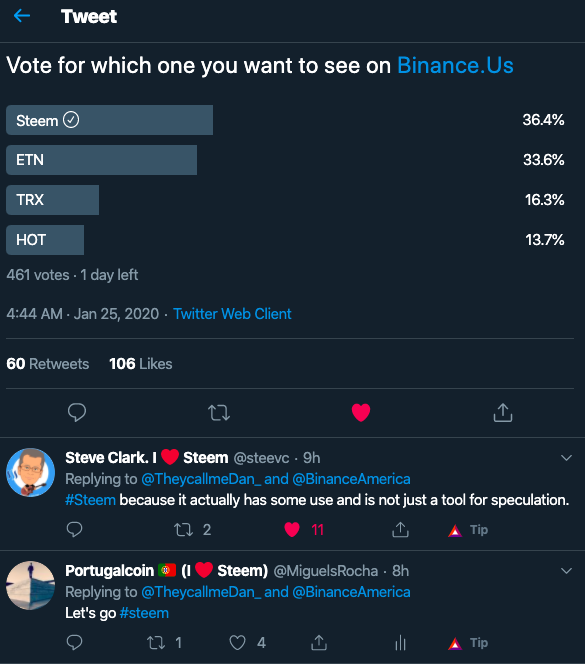The image size is (585, 664).
Task: Go back using the arrow icon
Action: pyautogui.click(x=22, y=16)
